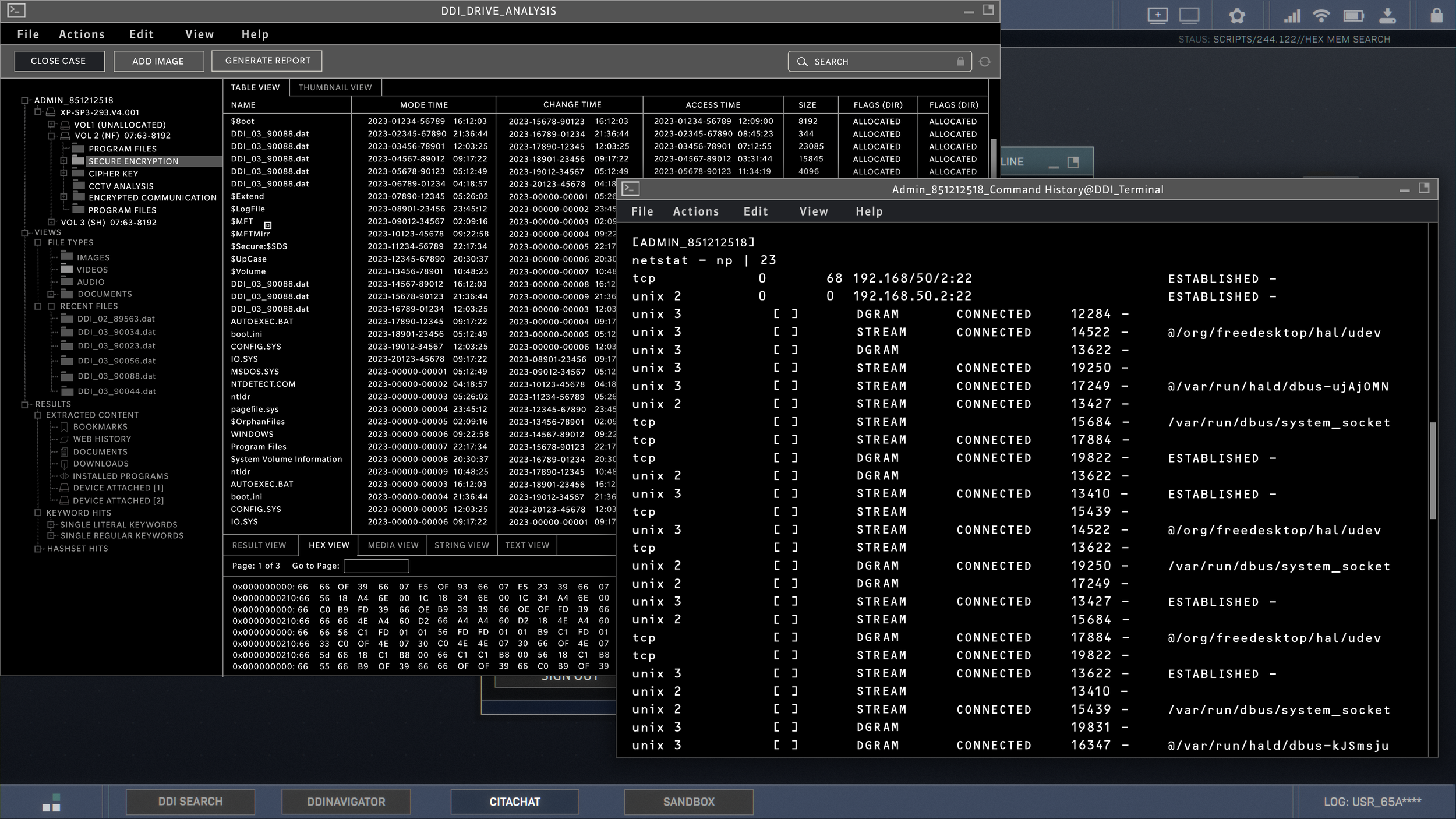1456x819 pixels.
Task: Expand SINGLE REGULAR KEYWORDS node
Action: point(51,535)
